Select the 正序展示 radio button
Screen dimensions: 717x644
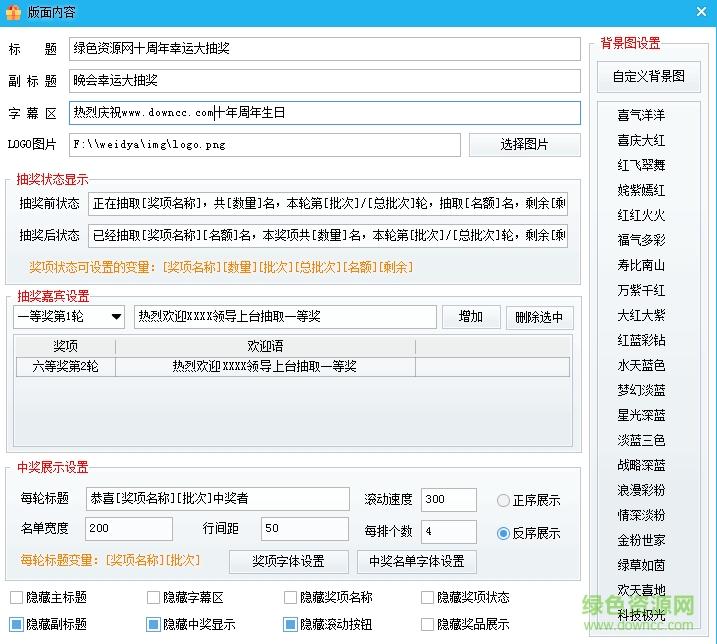click(504, 500)
